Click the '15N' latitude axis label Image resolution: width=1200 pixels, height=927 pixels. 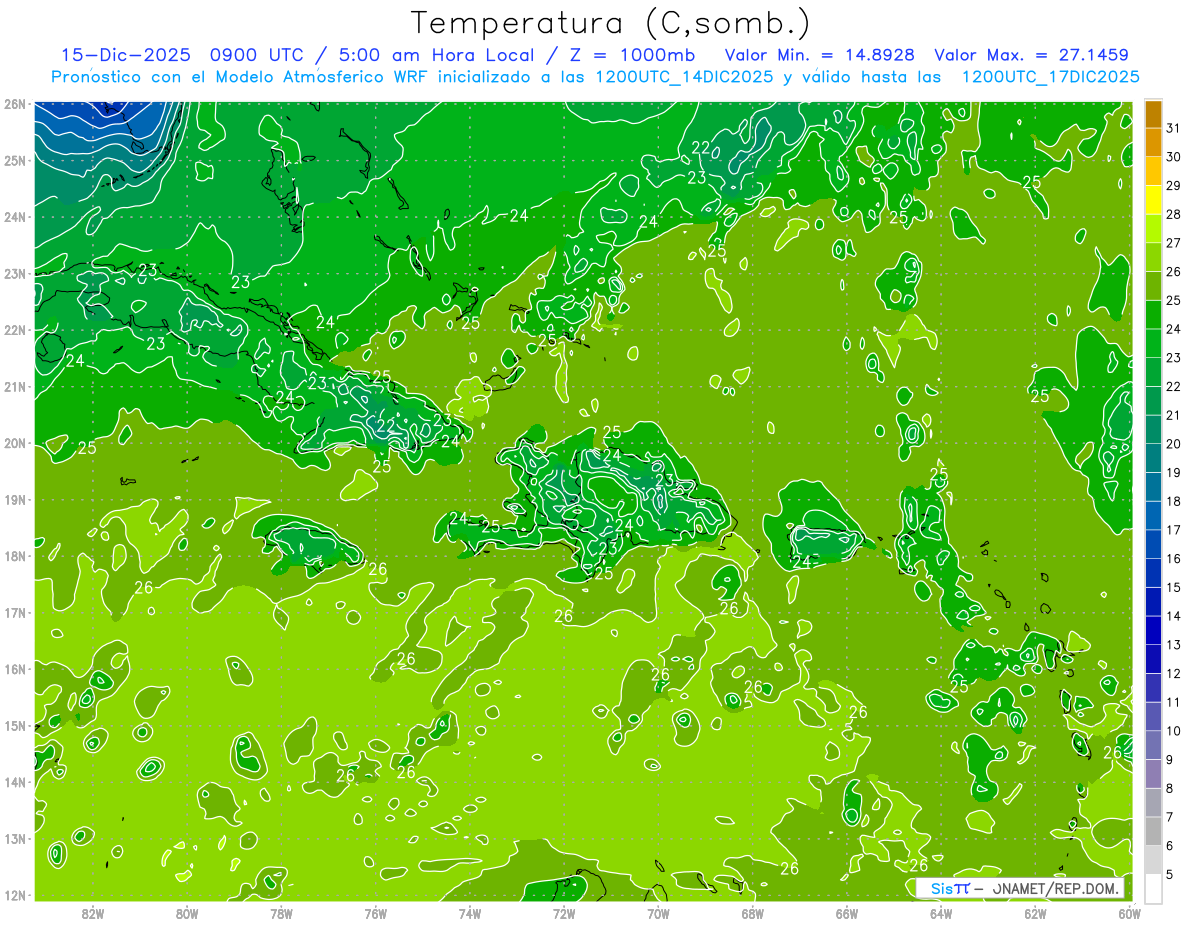click(15, 725)
